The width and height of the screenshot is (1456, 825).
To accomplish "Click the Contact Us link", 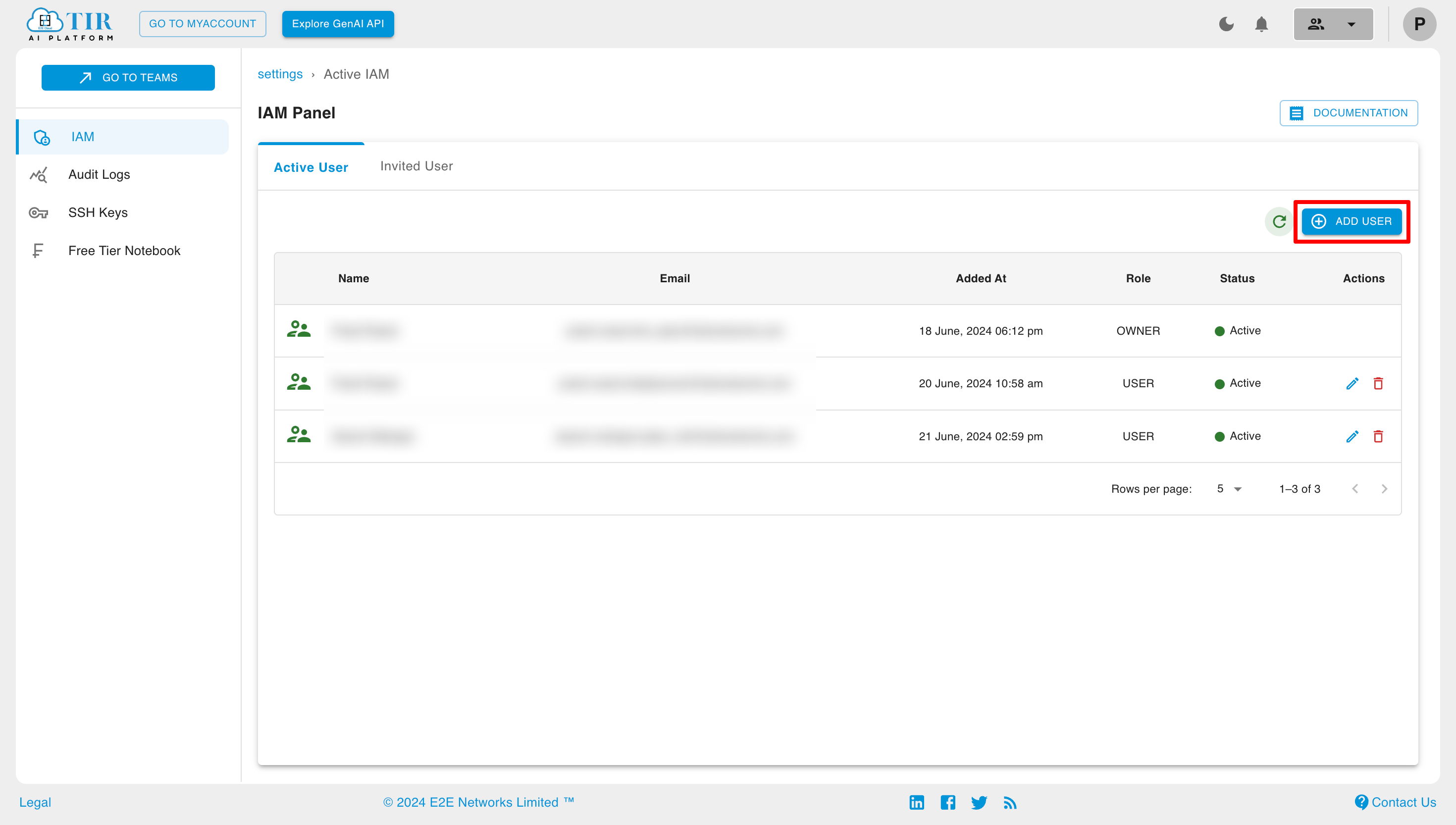I will [x=1395, y=802].
